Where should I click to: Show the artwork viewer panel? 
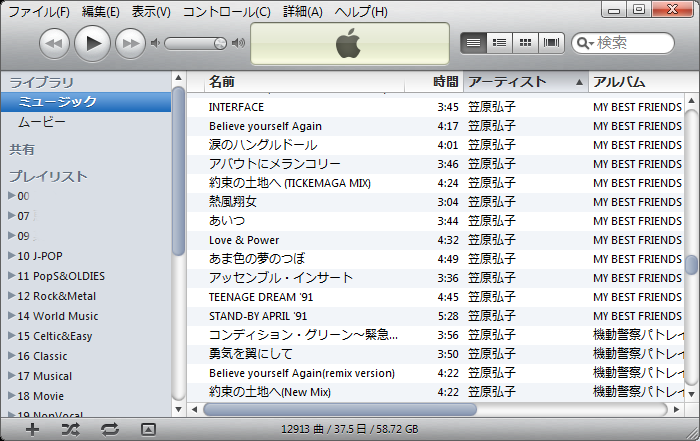click(x=148, y=429)
